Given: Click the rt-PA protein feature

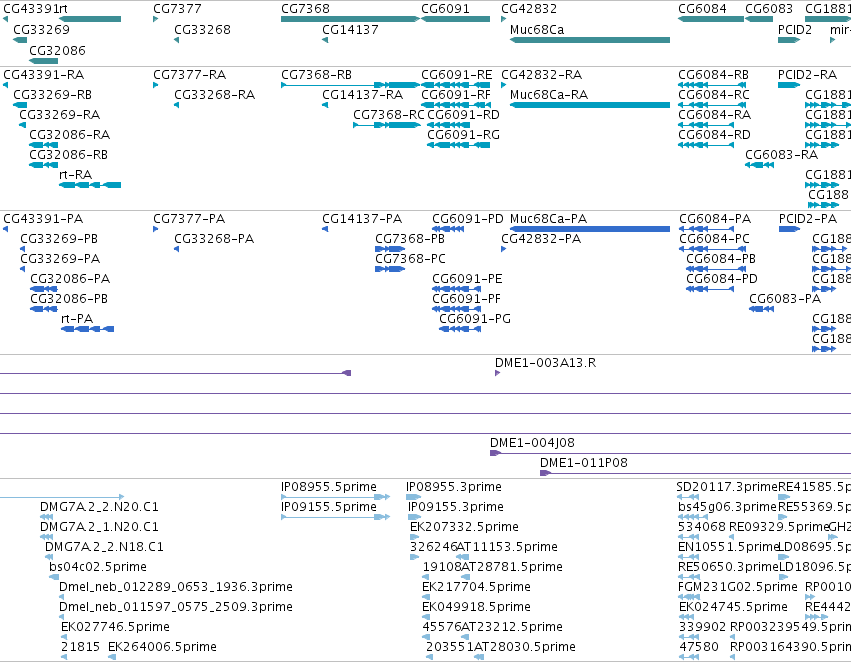Looking at the screenshot, I should [87, 329].
